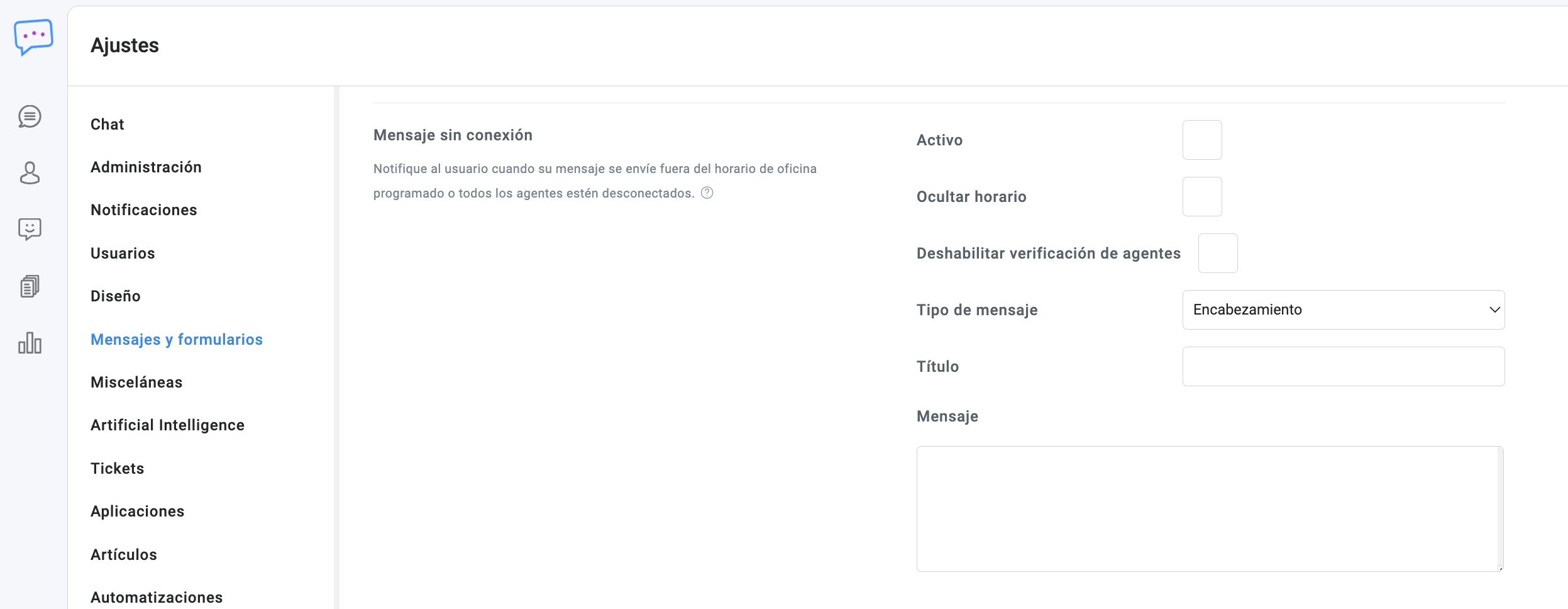The image size is (1568, 609).
Task: Select the Diseño settings section
Action: tap(116, 296)
